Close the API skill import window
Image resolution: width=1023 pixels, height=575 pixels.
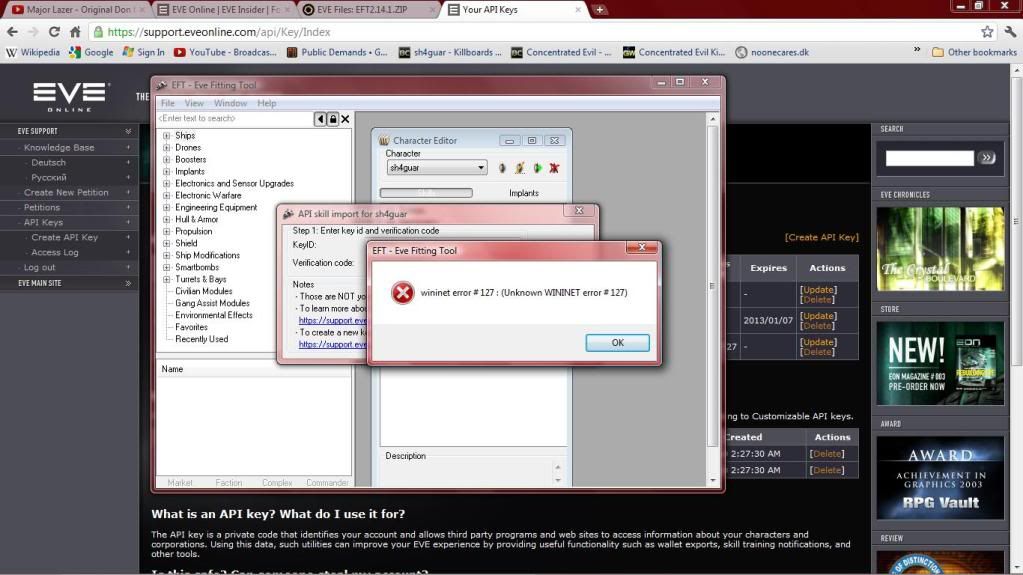(579, 211)
